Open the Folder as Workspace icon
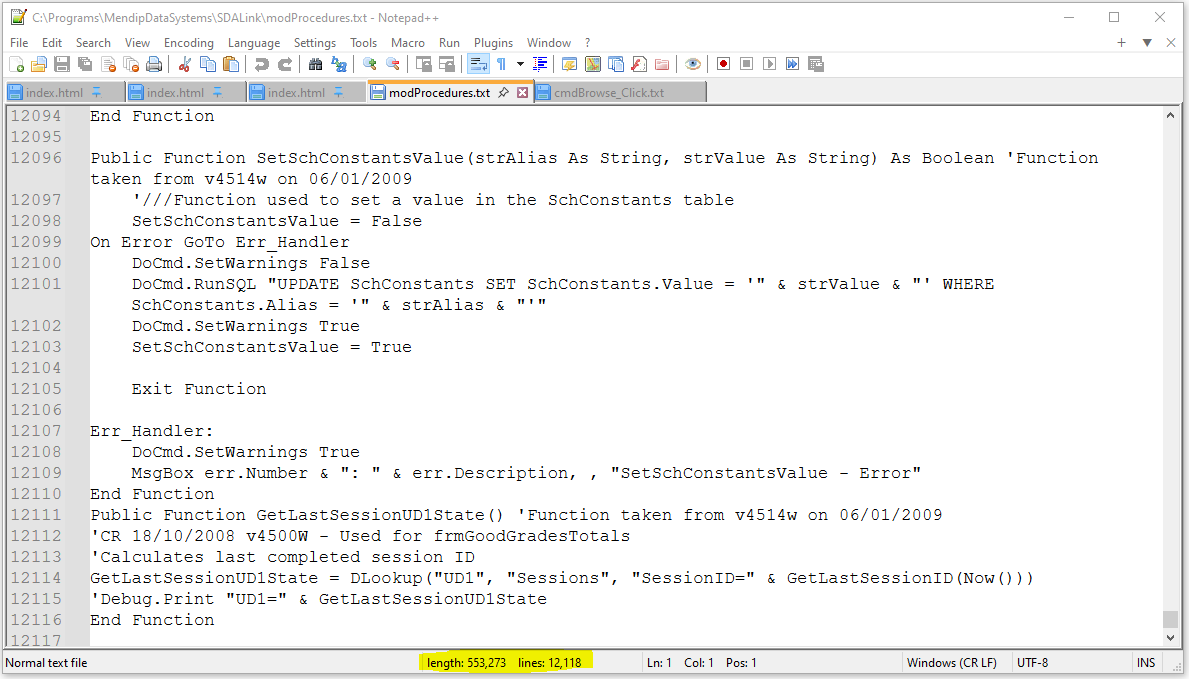Image resolution: width=1189 pixels, height=679 pixels. click(662, 64)
